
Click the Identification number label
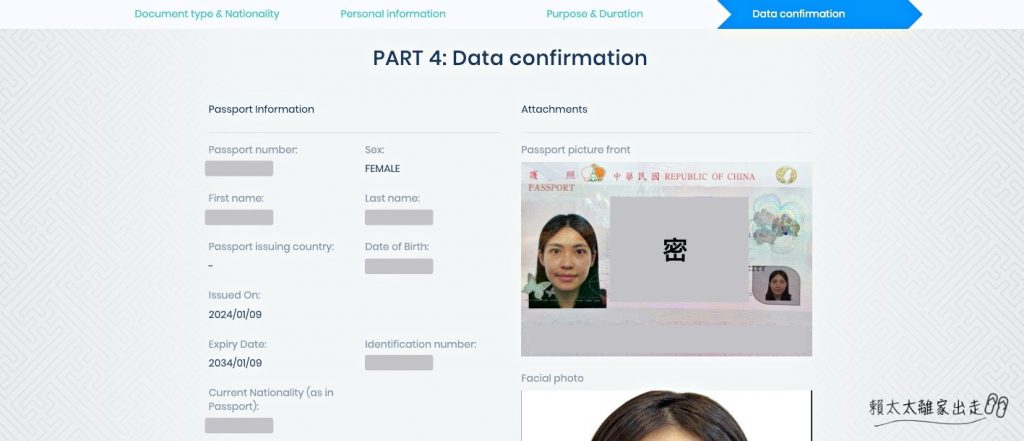(x=421, y=344)
